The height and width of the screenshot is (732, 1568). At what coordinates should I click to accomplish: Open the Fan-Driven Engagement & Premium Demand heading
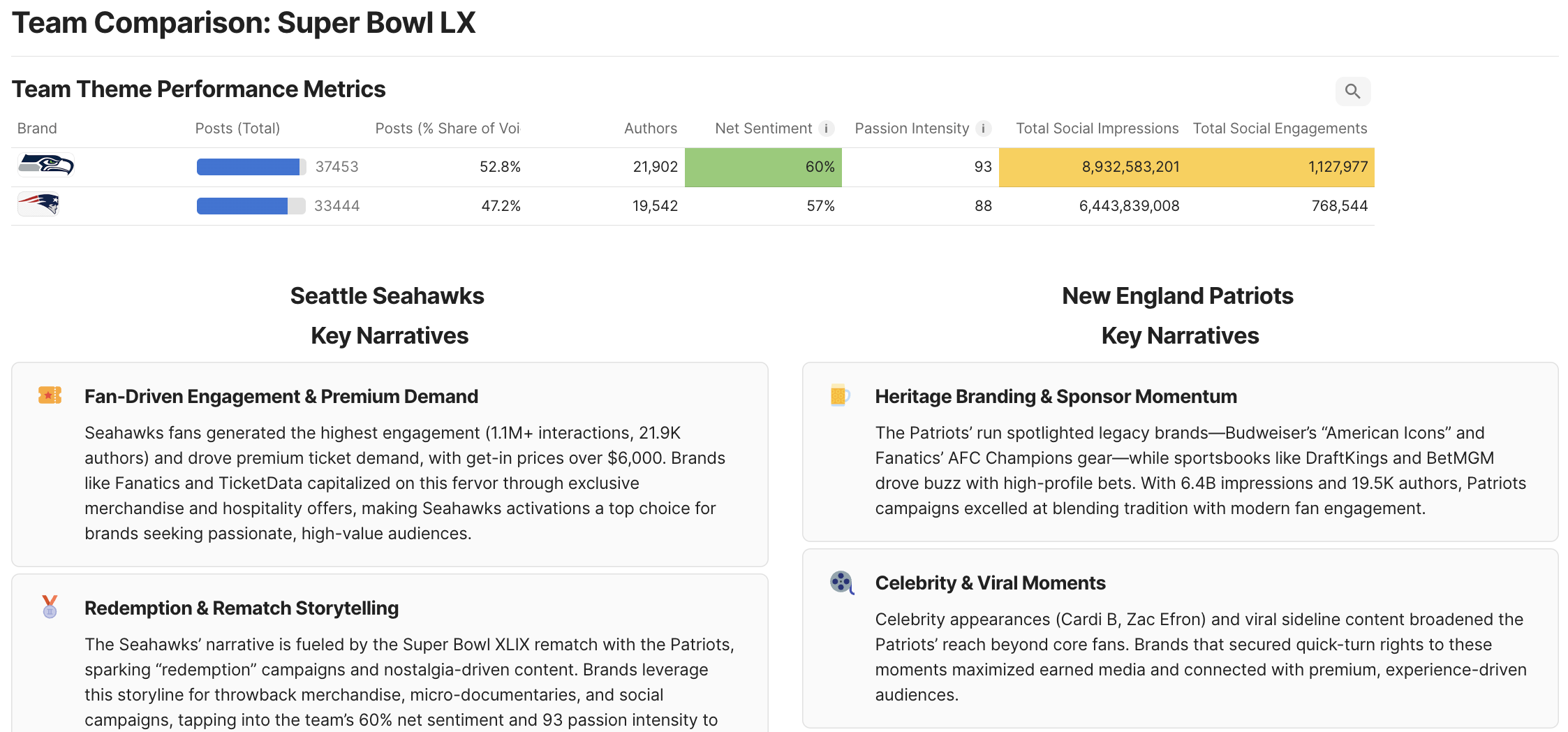point(281,397)
